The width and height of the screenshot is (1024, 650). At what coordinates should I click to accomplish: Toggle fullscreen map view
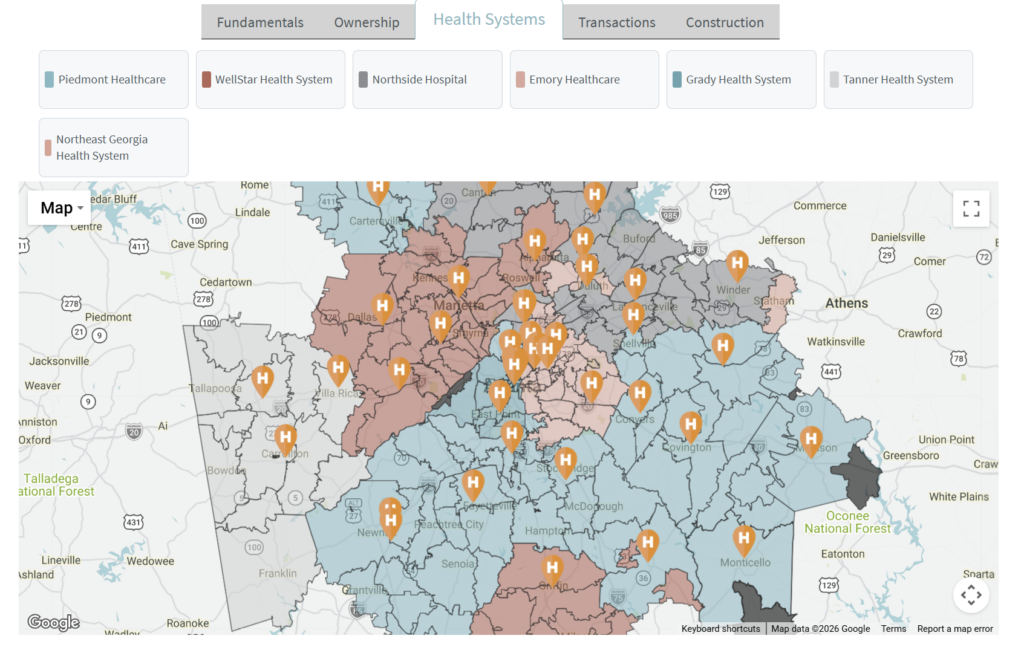click(970, 208)
